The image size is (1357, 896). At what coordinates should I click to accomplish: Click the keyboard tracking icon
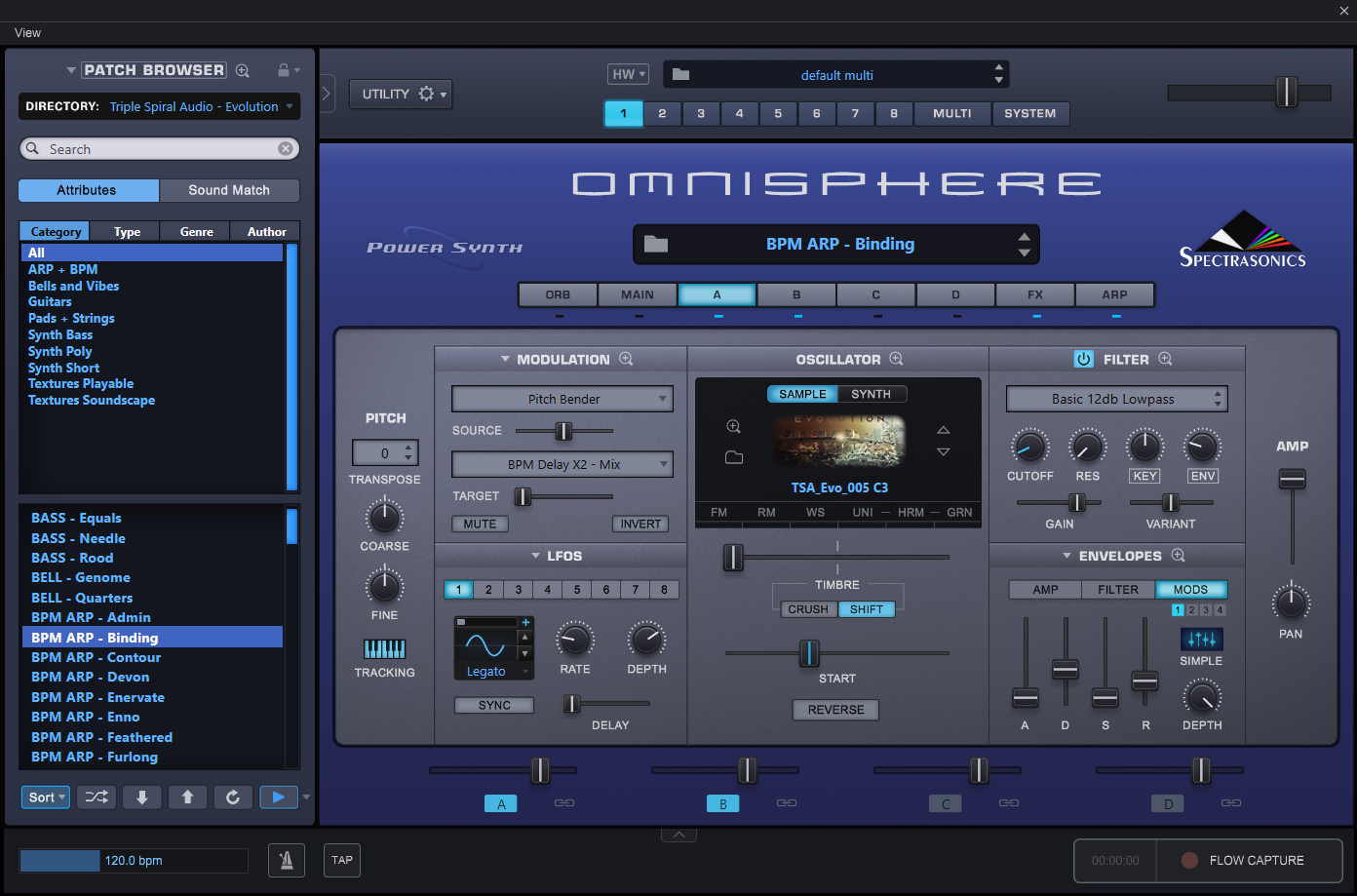[384, 649]
